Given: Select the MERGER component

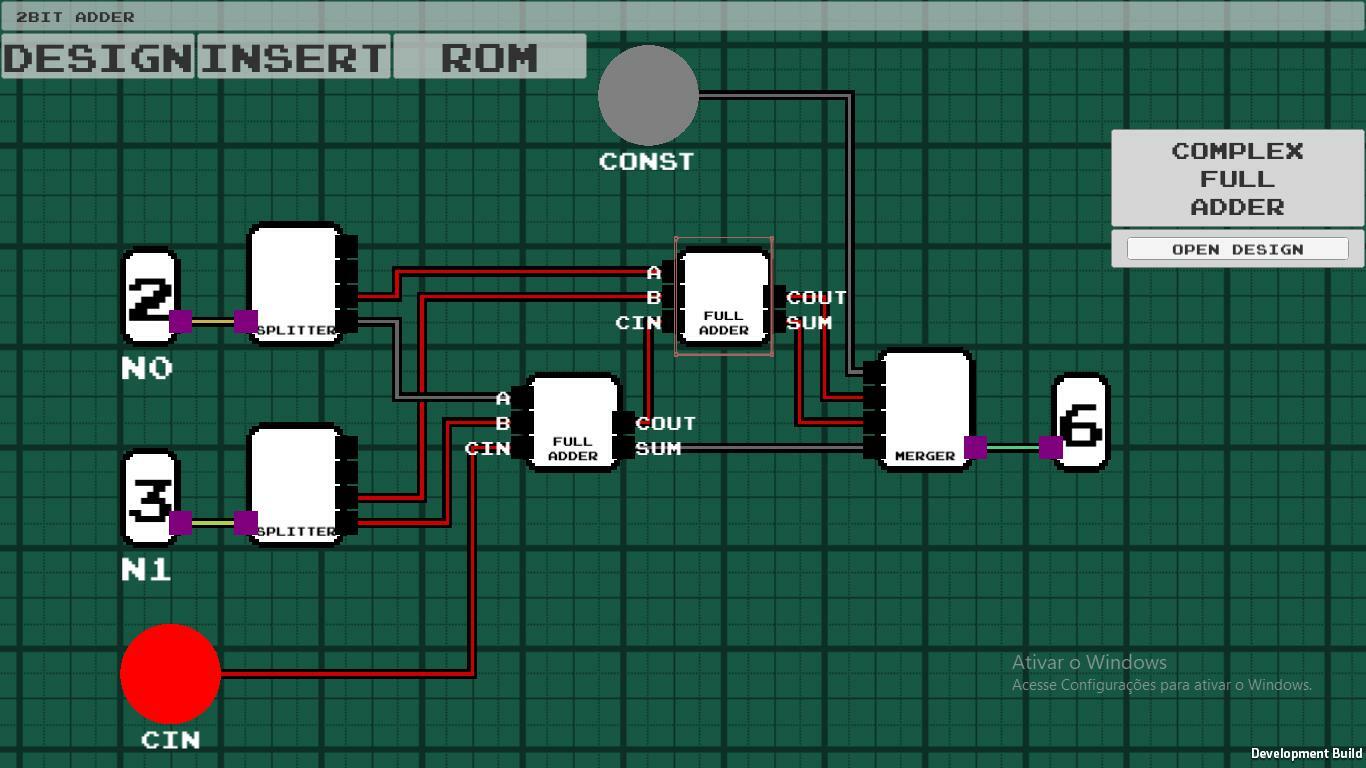Looking at the screenshot, I should pyautogui.click(x=925, y=410).
